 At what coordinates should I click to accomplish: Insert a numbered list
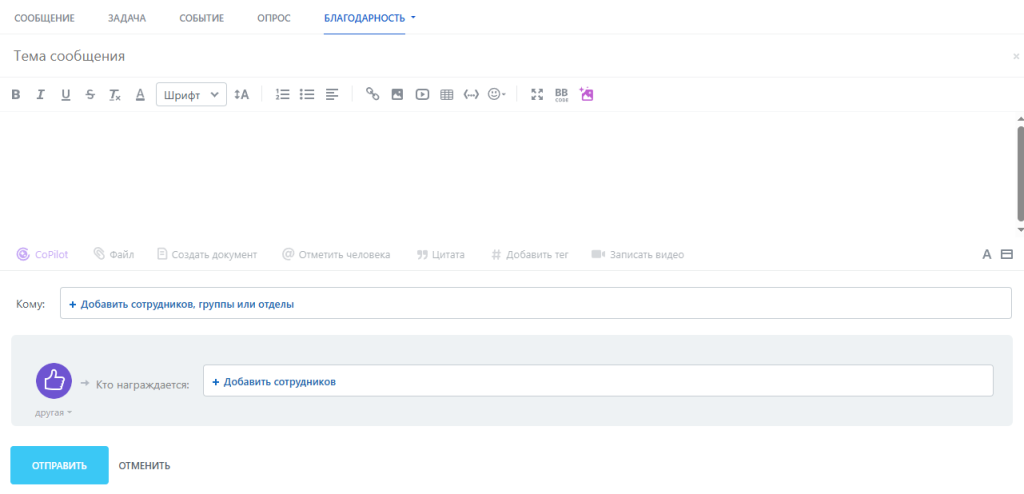click(x=282, y=95)
